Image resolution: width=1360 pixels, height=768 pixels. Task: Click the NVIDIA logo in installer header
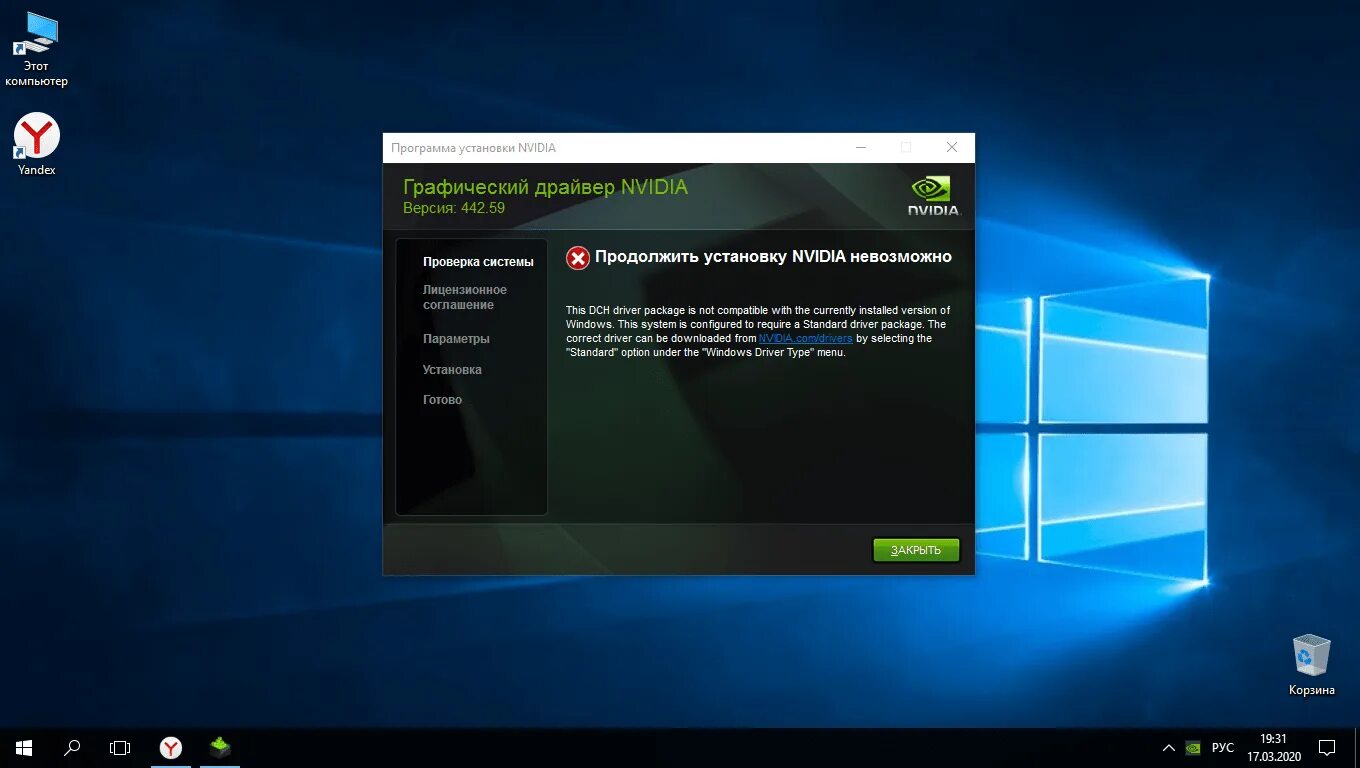pos(934,196)
